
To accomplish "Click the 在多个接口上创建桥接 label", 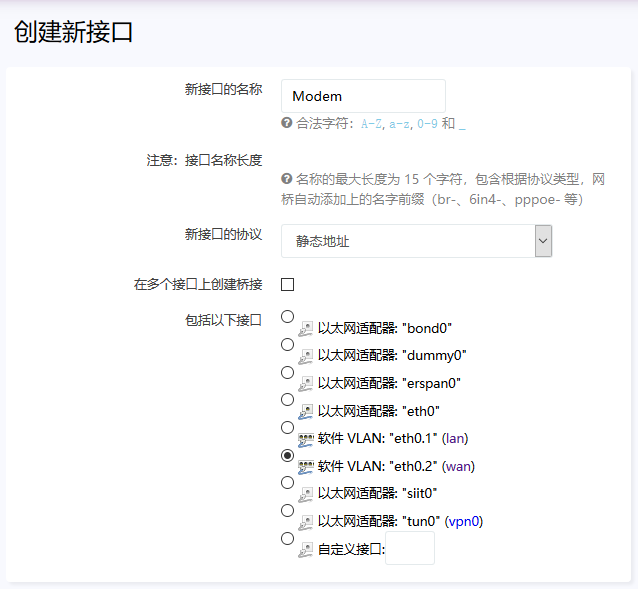I will (198, 284).
